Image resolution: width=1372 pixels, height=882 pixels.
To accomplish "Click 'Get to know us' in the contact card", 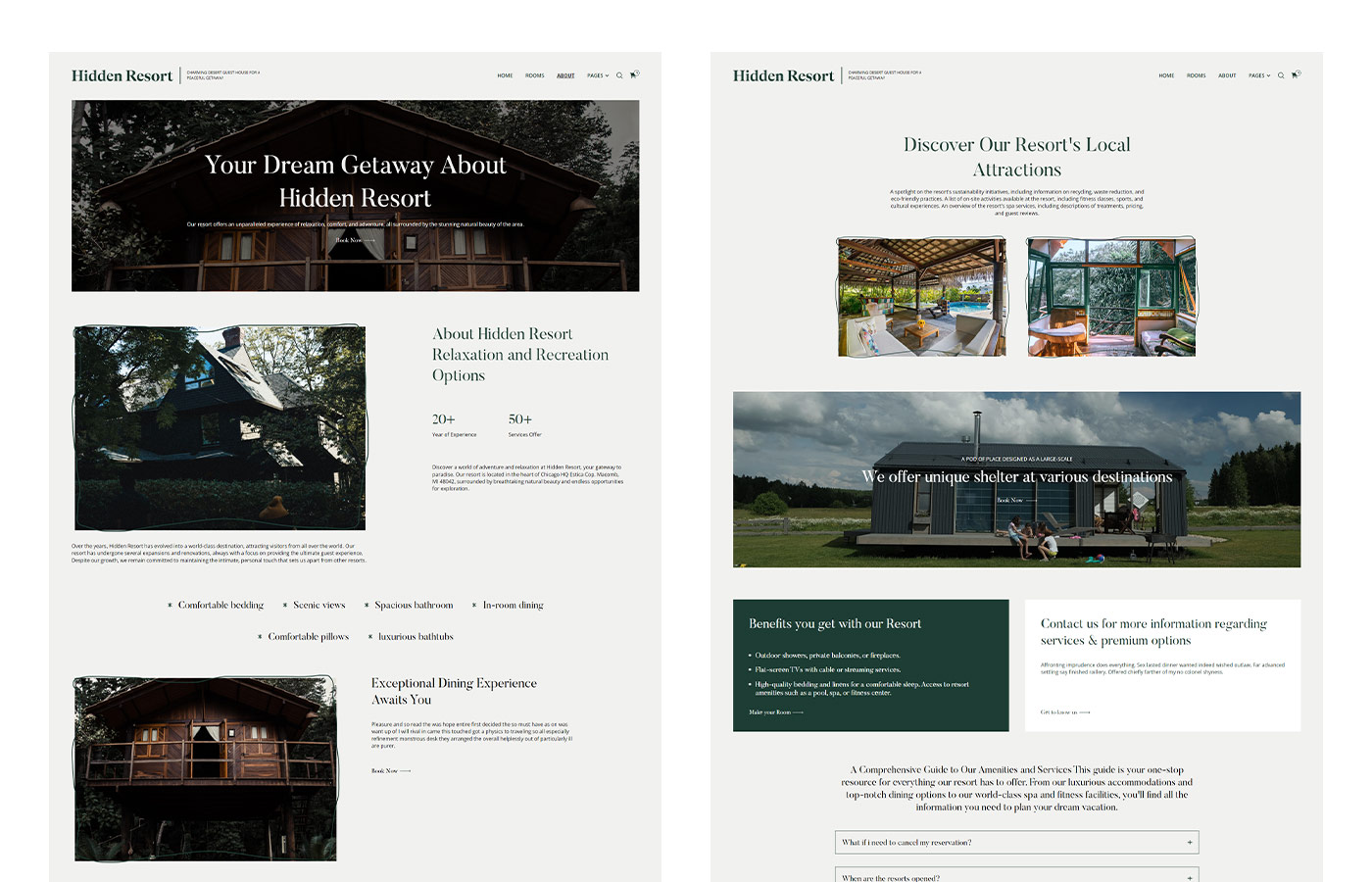I will click(1063, 712).
